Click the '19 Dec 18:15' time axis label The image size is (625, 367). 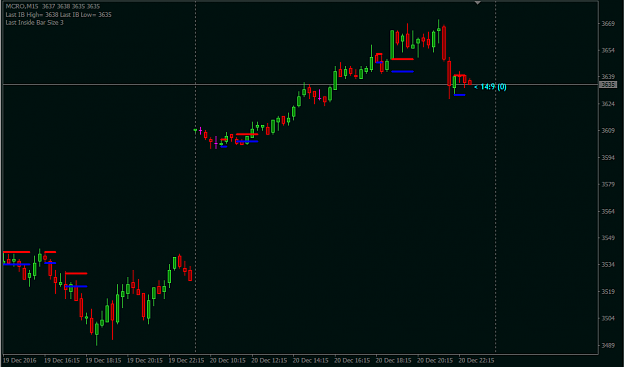point(104,361)
